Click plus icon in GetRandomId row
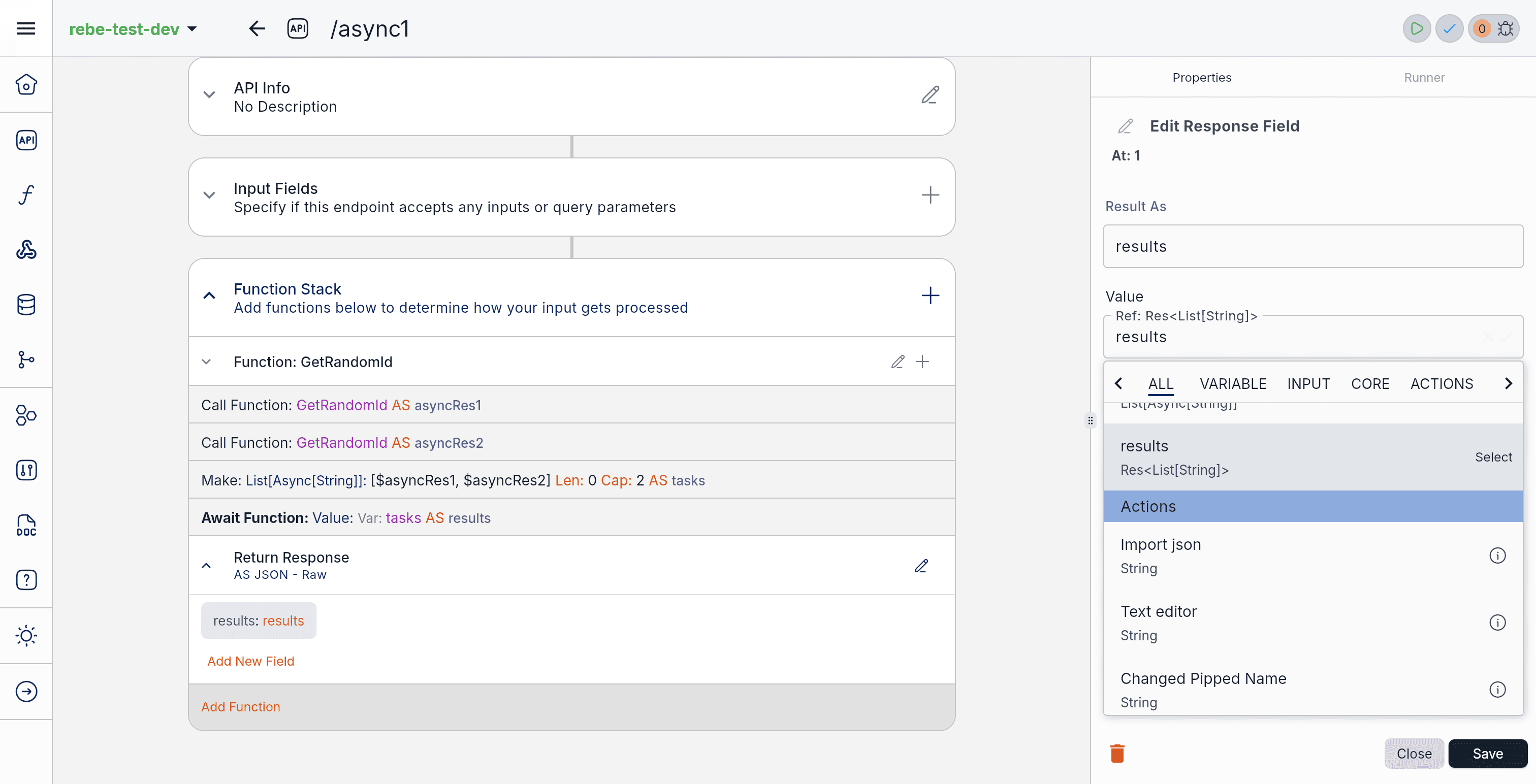 click(922, 362)
